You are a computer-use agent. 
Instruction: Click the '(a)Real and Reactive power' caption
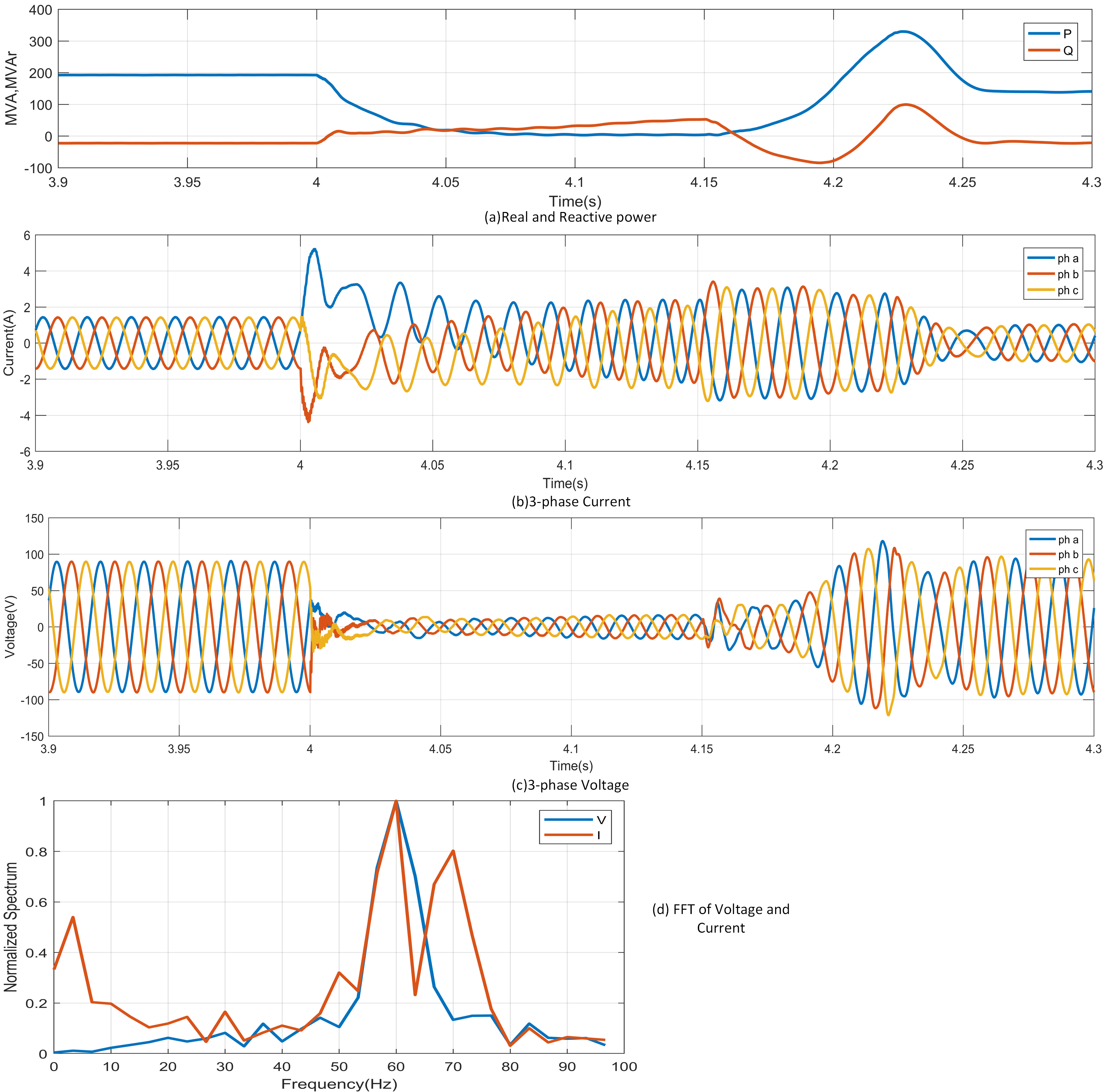click(x=570, y=217)
